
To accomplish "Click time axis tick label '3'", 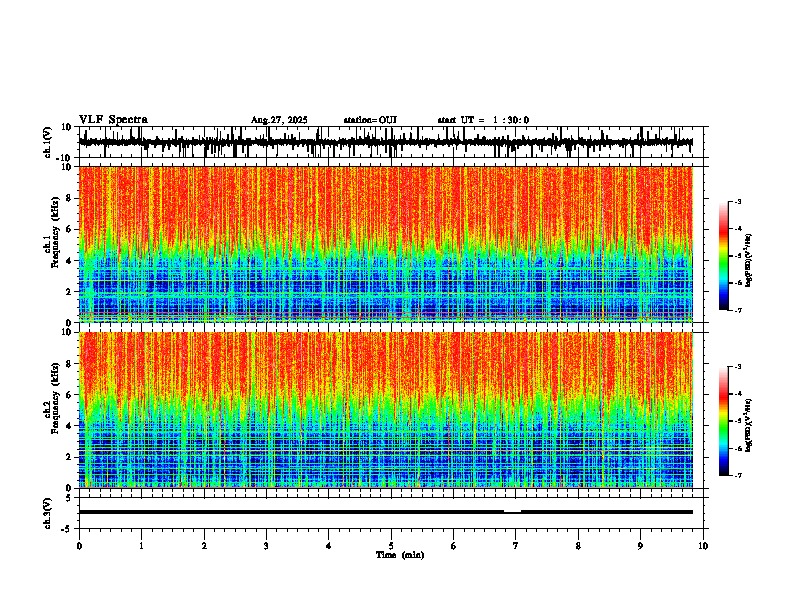I will pos(267,546).
